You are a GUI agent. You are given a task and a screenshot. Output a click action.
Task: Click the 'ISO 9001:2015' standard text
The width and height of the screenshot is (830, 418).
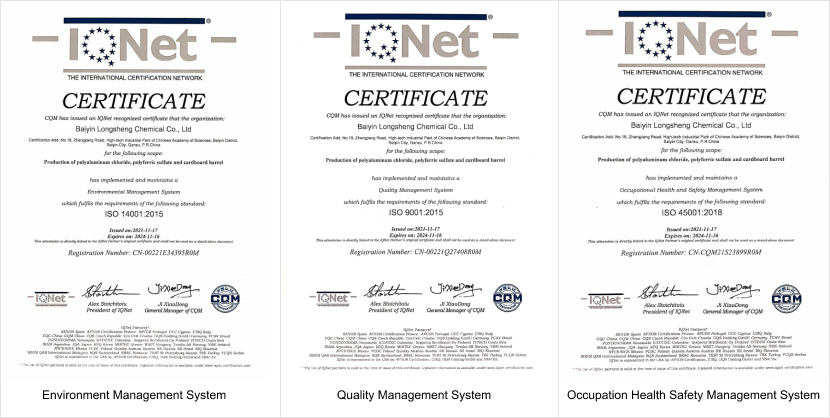416,212
